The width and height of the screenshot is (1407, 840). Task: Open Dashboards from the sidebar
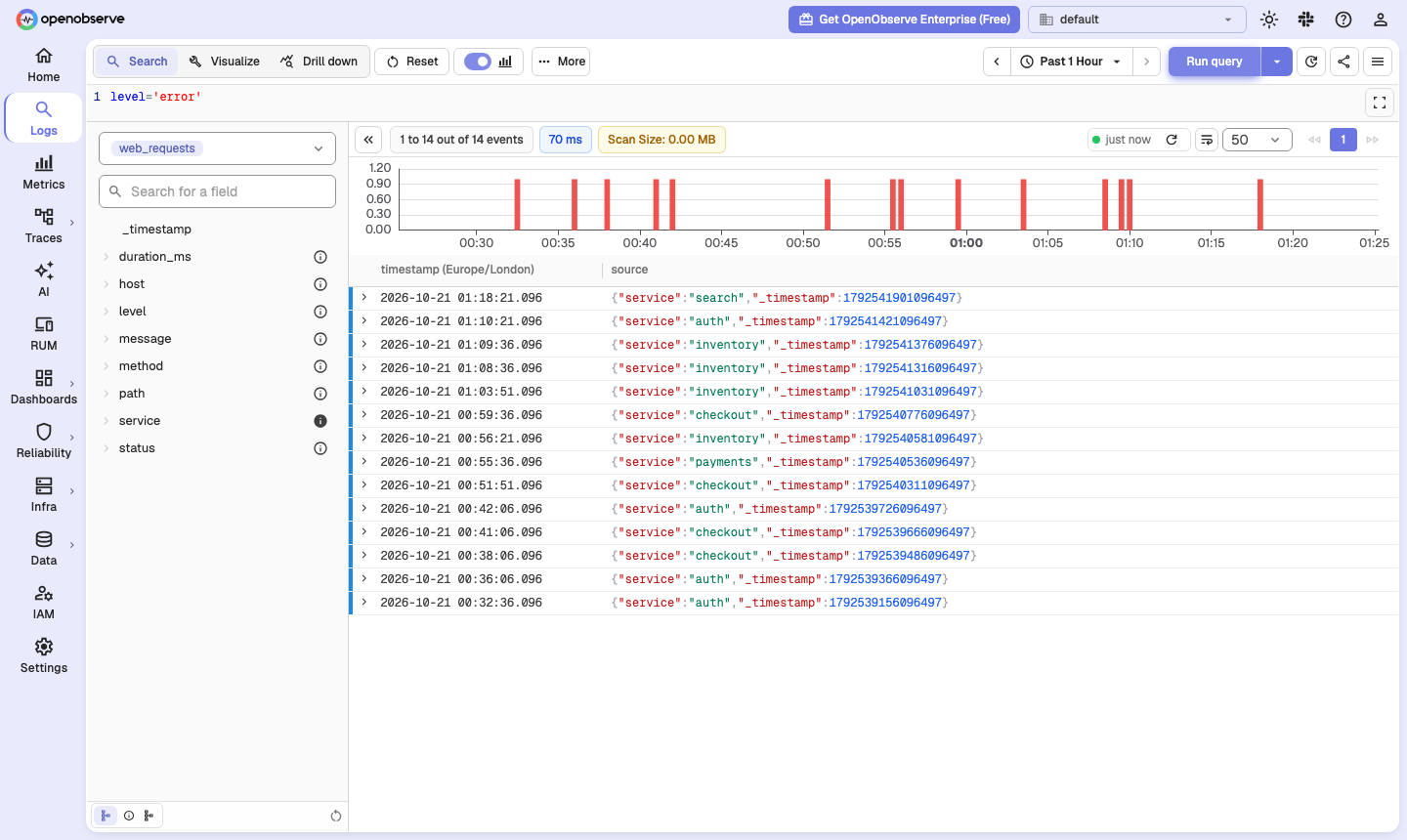(44, 387)
